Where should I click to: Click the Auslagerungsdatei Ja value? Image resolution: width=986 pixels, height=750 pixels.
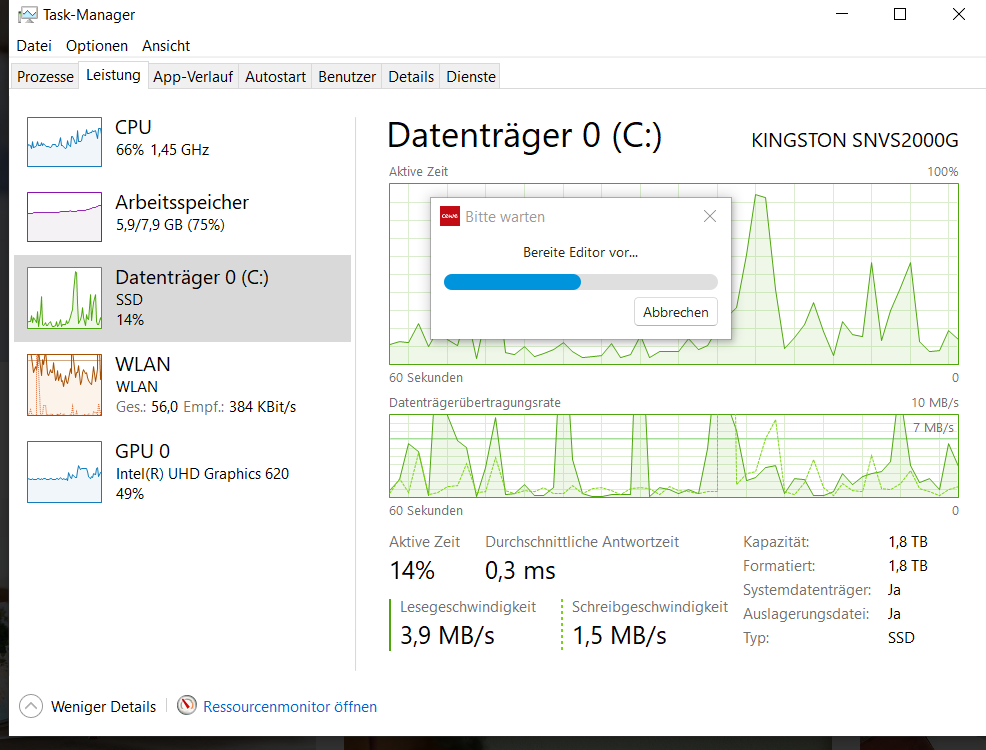coord(894,614)
